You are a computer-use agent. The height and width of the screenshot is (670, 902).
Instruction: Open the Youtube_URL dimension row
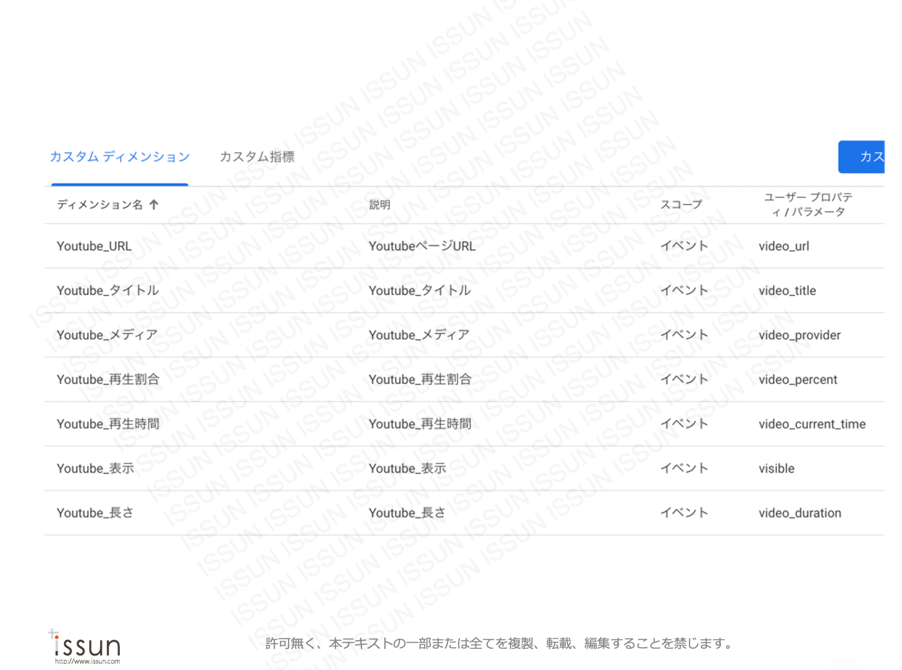tap(94, 246)
